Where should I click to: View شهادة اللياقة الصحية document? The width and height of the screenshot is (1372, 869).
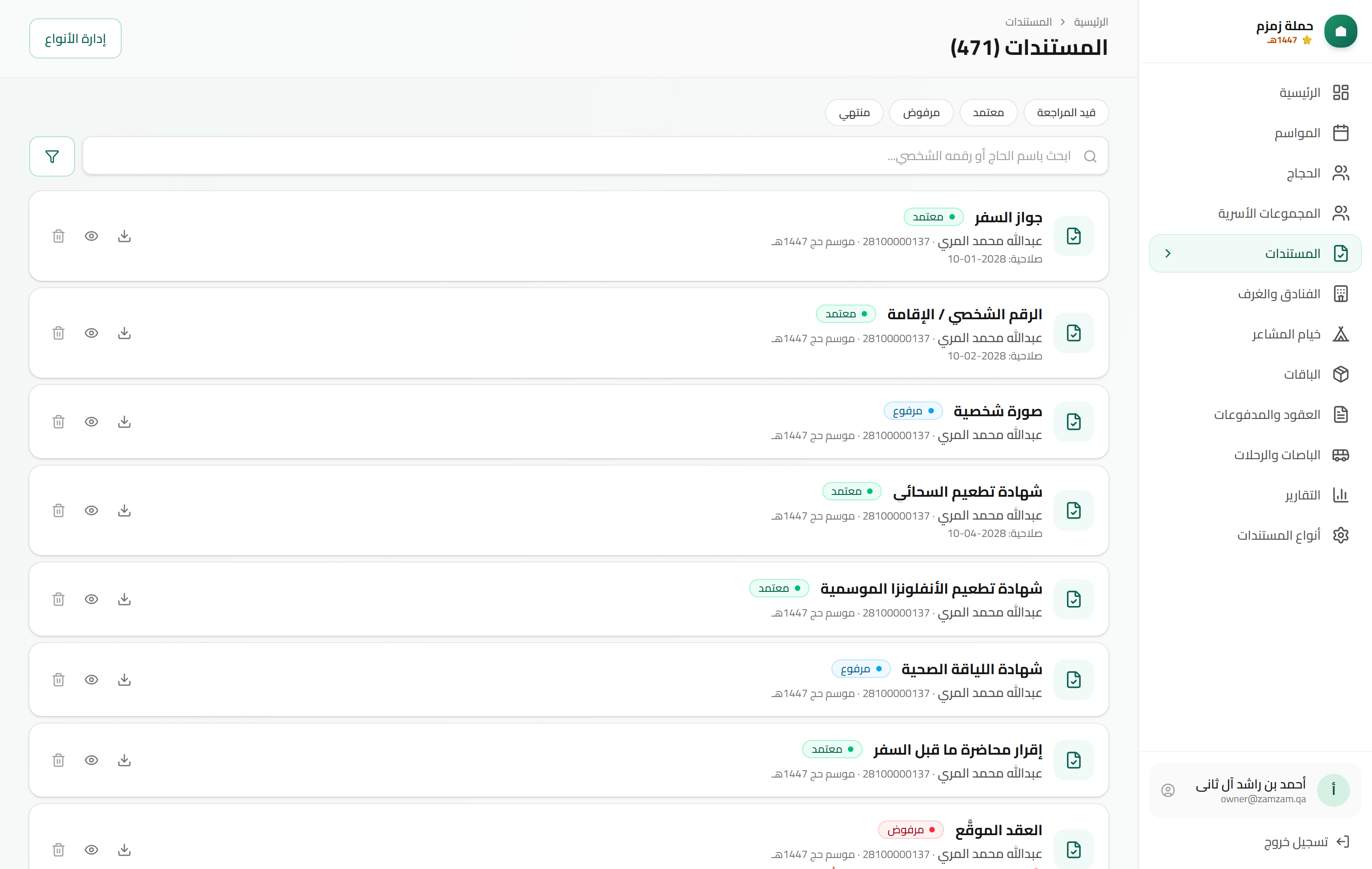[x=91, y=680]
